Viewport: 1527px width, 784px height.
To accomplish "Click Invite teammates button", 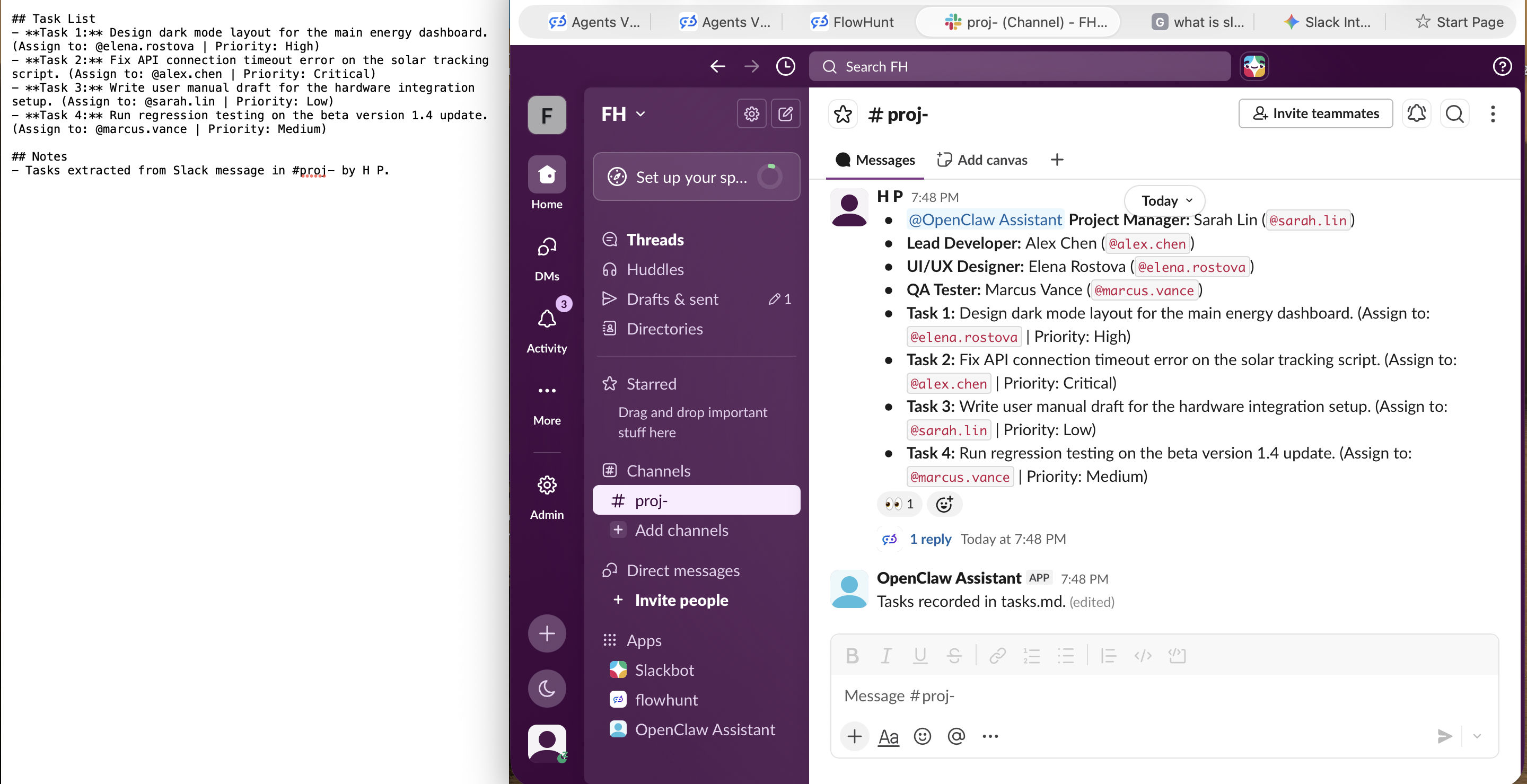I will click(x=1315, y=113).
